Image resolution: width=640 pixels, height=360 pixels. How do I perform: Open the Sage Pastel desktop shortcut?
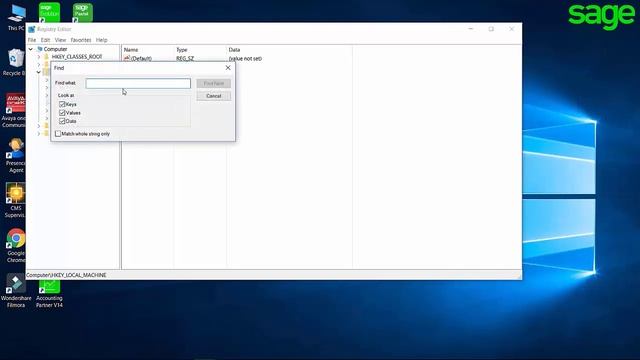pyautogui.click(x=82, y=12)
